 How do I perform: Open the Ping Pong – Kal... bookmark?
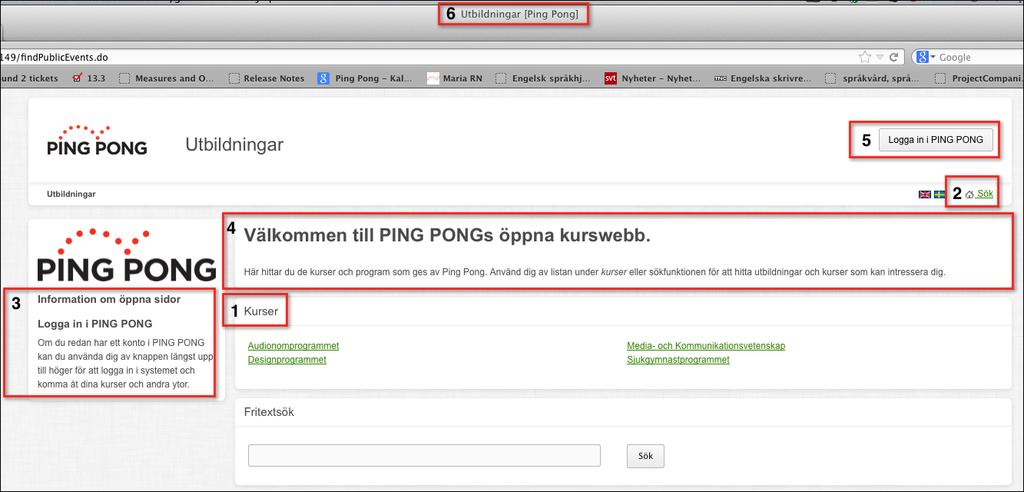click(365, 78)
